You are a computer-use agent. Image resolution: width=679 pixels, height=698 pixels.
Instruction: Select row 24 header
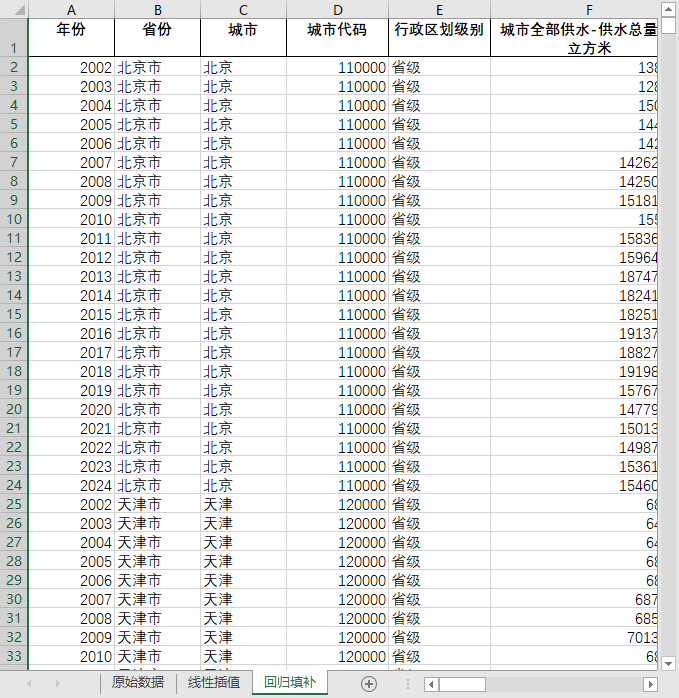coord(14,485)
